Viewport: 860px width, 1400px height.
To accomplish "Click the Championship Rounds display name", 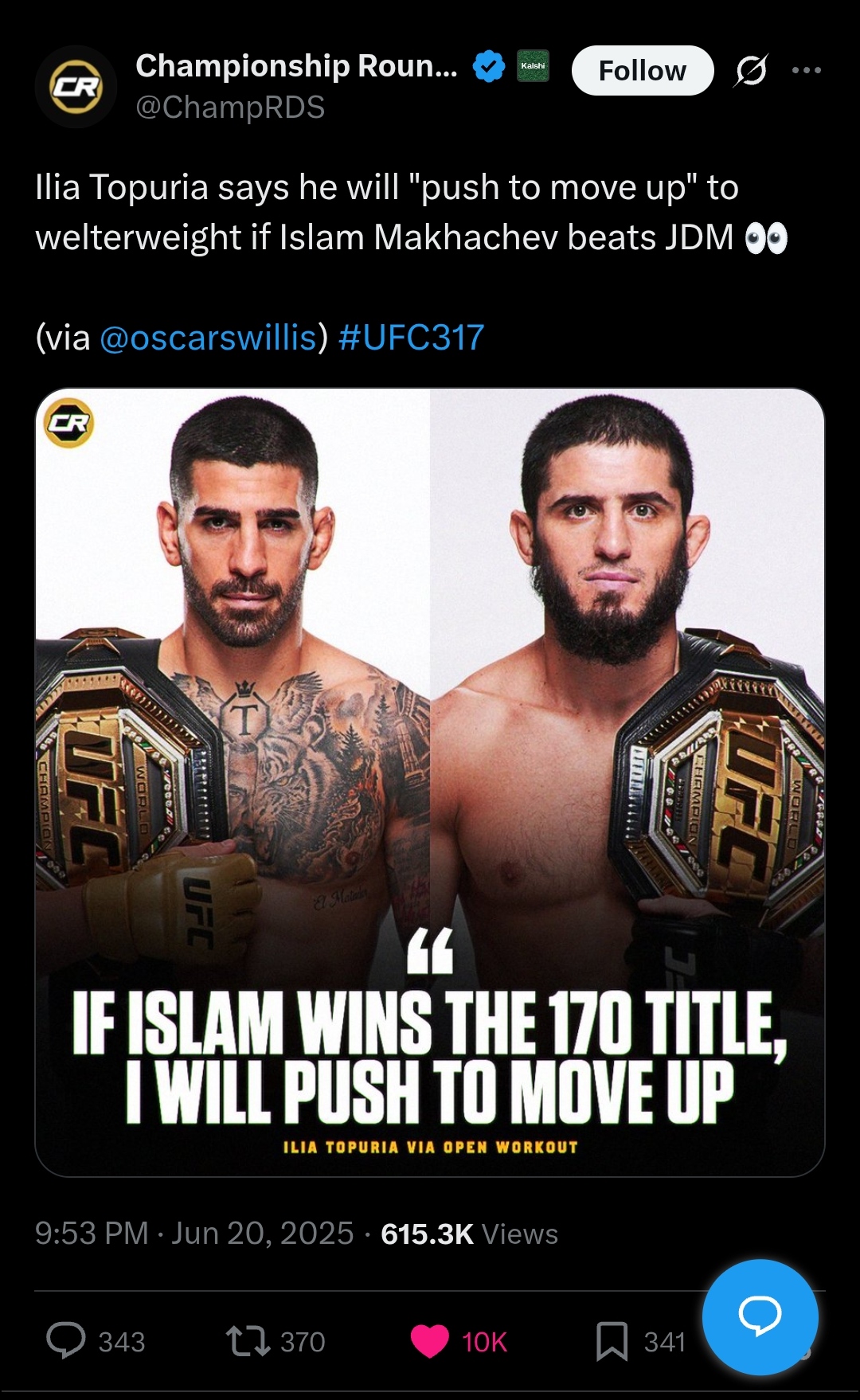I will [x=296, y=66].
